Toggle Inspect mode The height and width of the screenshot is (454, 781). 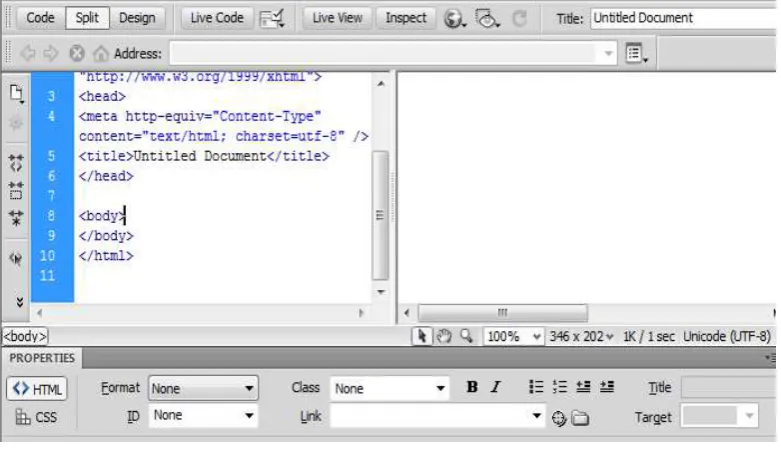pos(406,18)
